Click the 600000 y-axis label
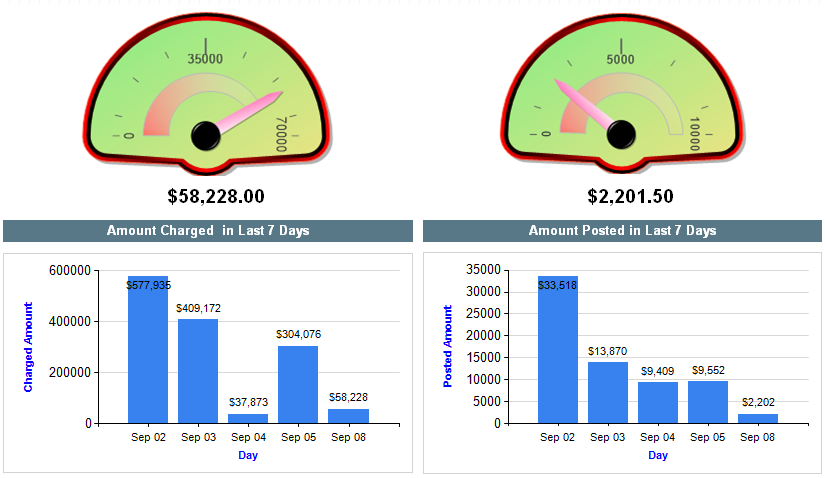This screenshot has height=478, width=826. [x=70, y=271]
